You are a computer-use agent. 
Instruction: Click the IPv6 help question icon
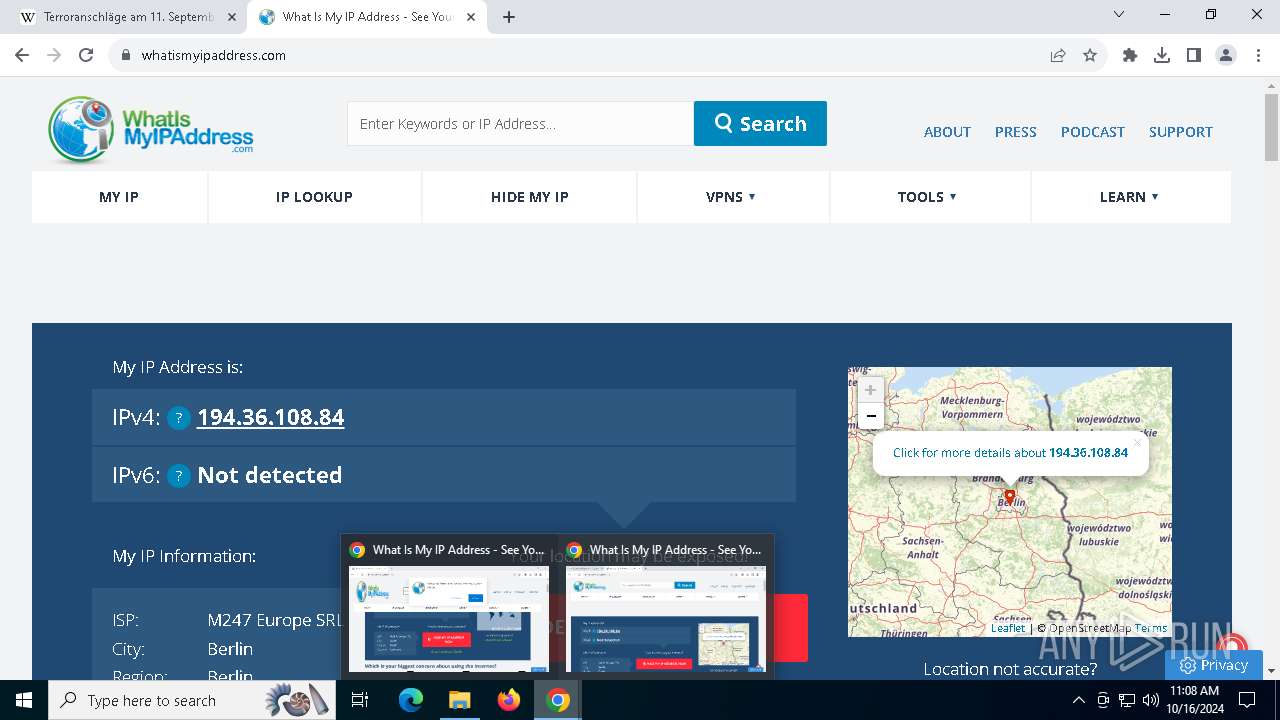(178, 476)
